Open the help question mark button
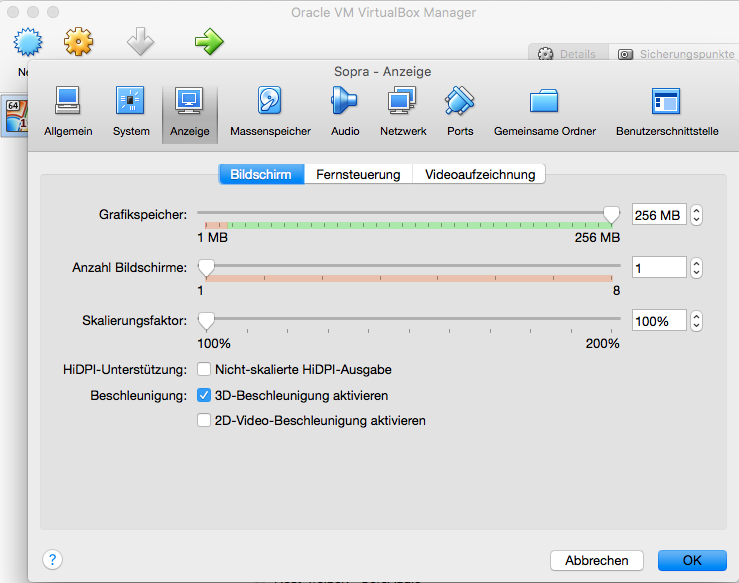The width and height of the screenshot is (739, 583). pos(52,559)
